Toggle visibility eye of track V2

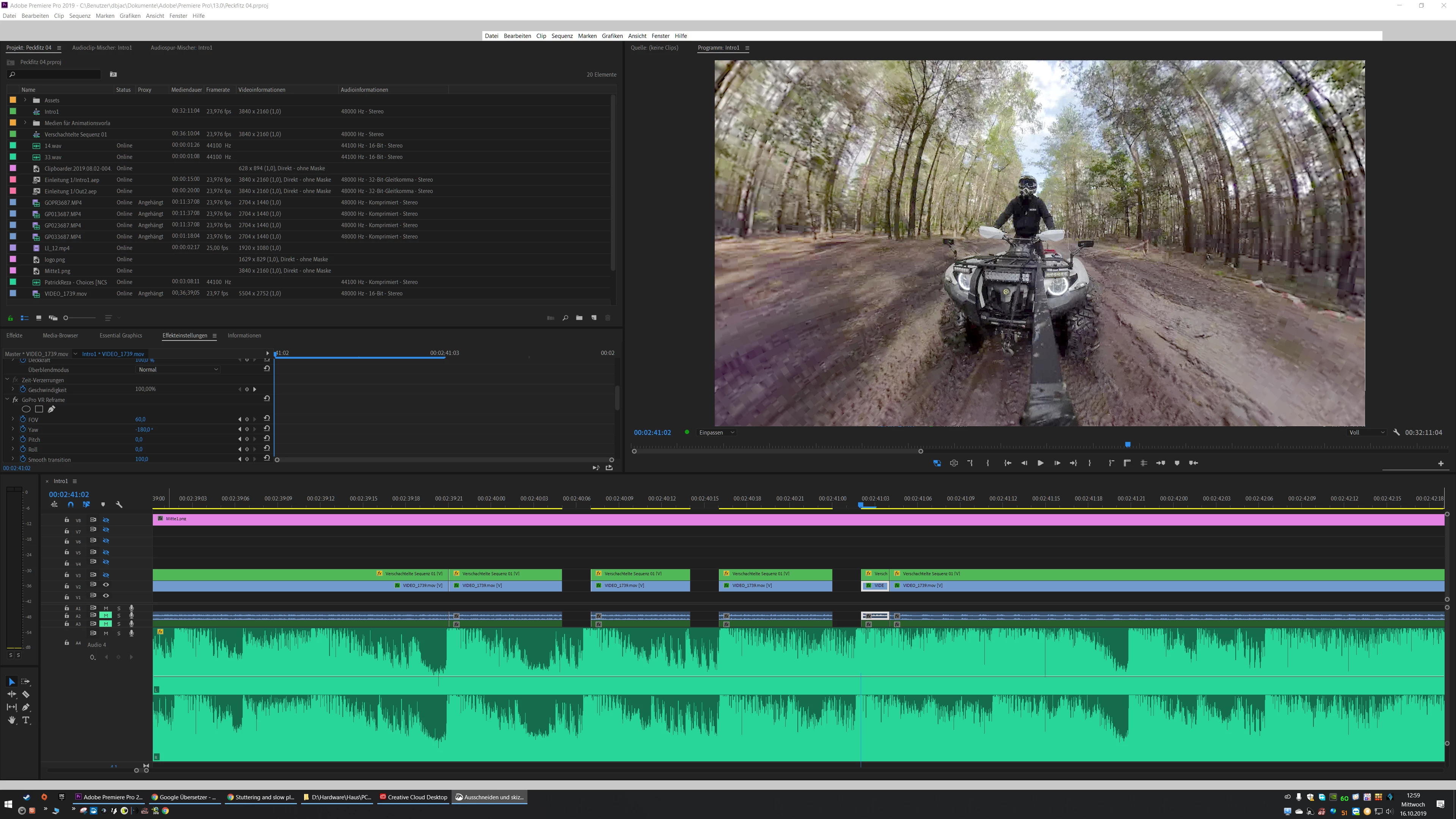(106, 585)
